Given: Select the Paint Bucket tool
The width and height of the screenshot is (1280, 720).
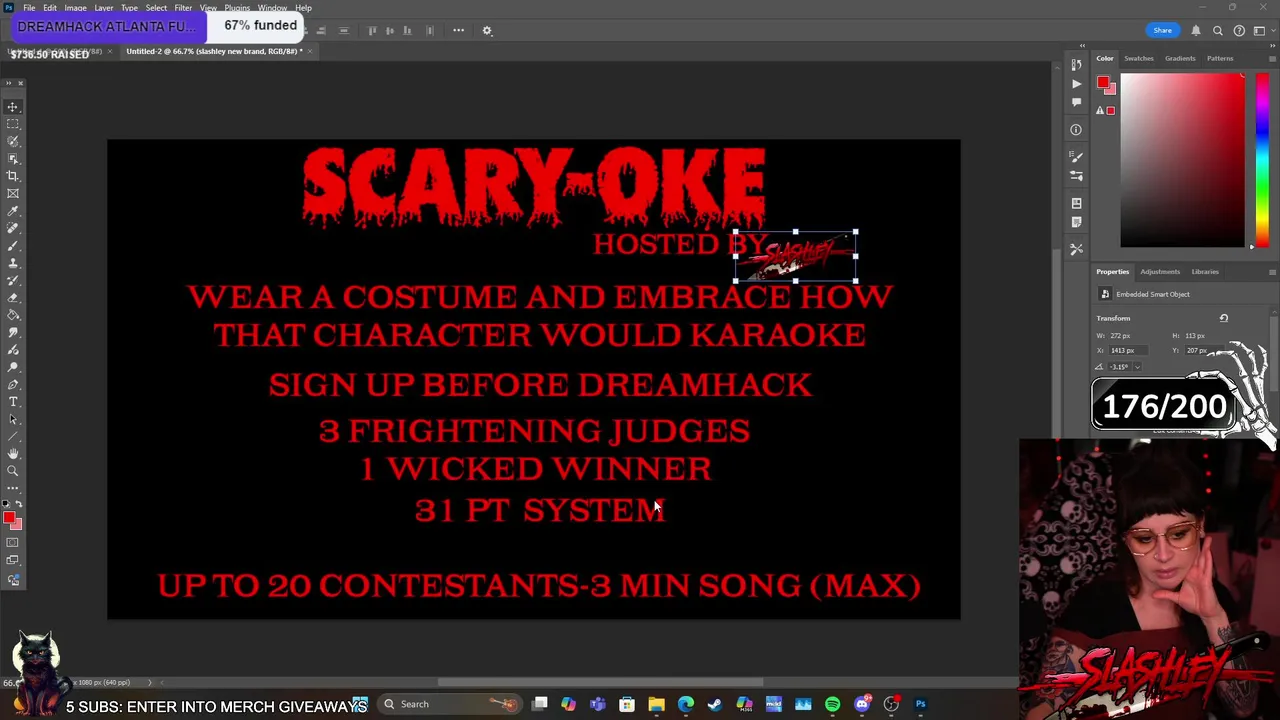Looking at the screenshot, I should (x=13, y=315).
